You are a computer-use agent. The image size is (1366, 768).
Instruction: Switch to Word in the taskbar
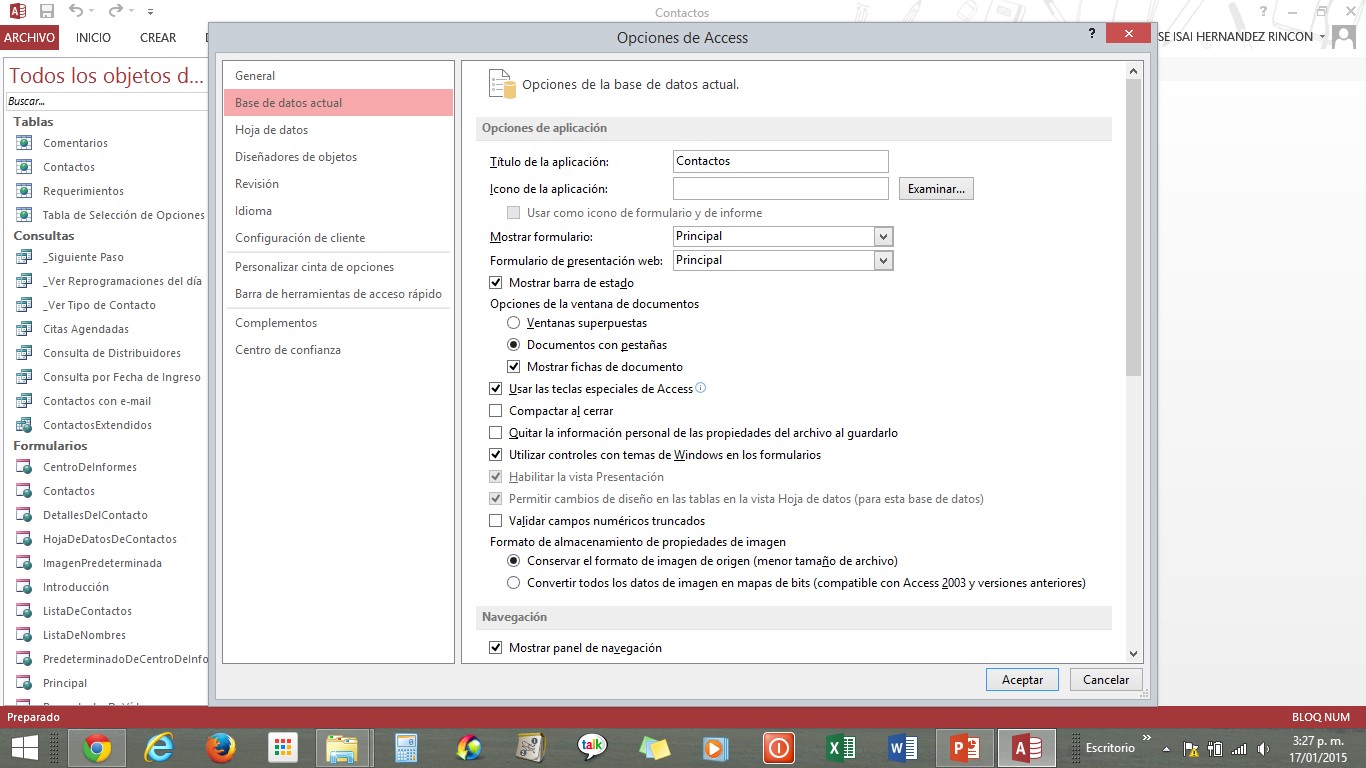coord(902,747)
